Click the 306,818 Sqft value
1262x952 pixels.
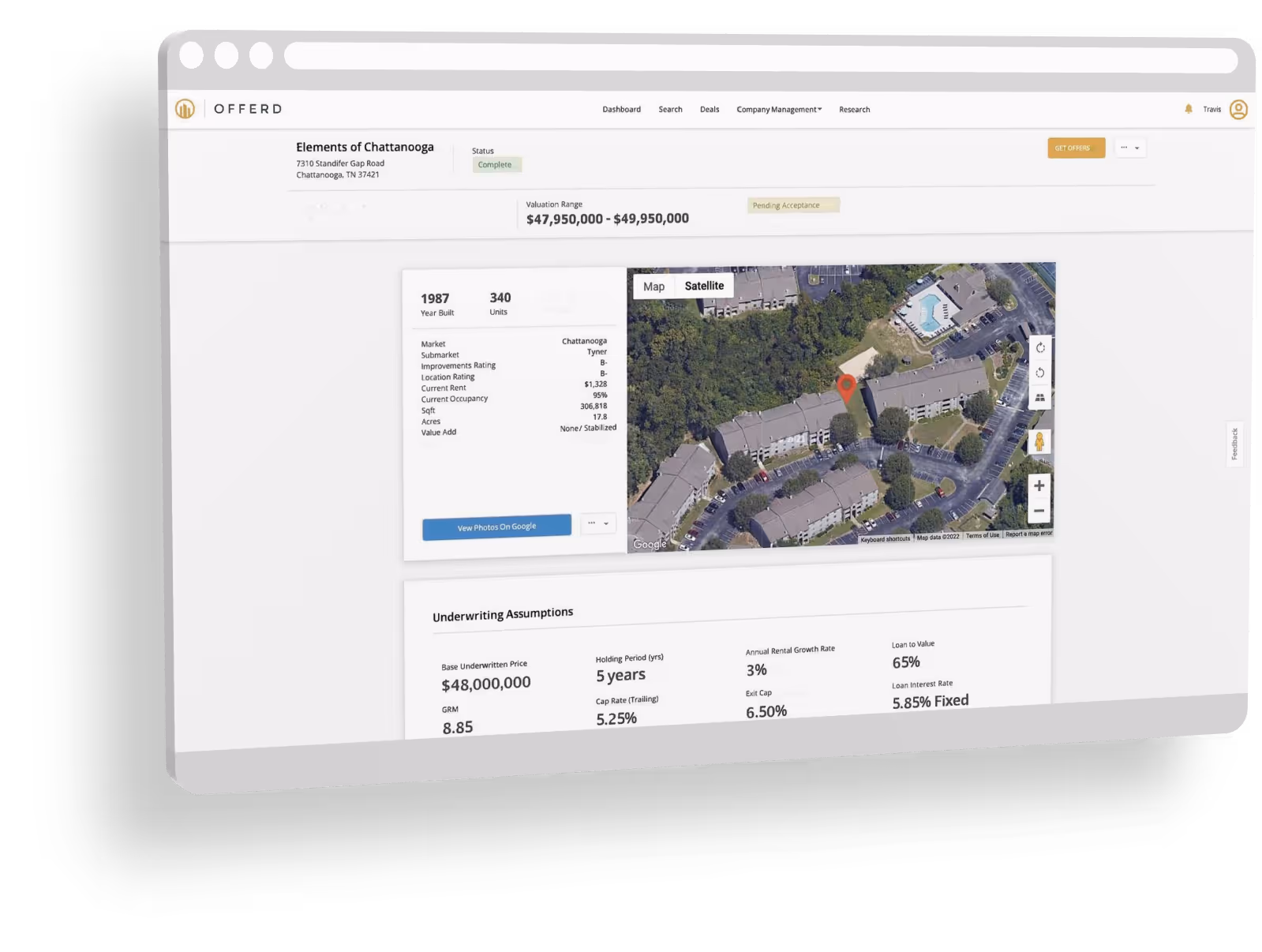pyautogui.click(x=594, y=407)
